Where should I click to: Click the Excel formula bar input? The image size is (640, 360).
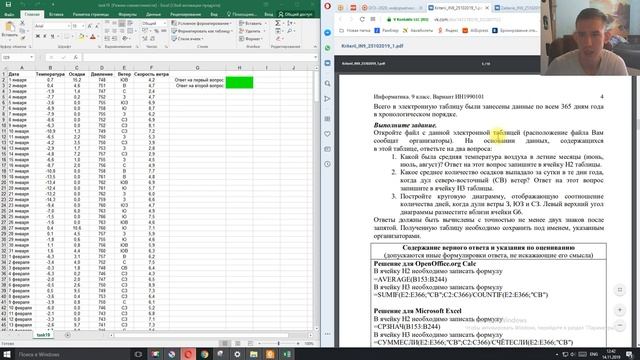198,58
